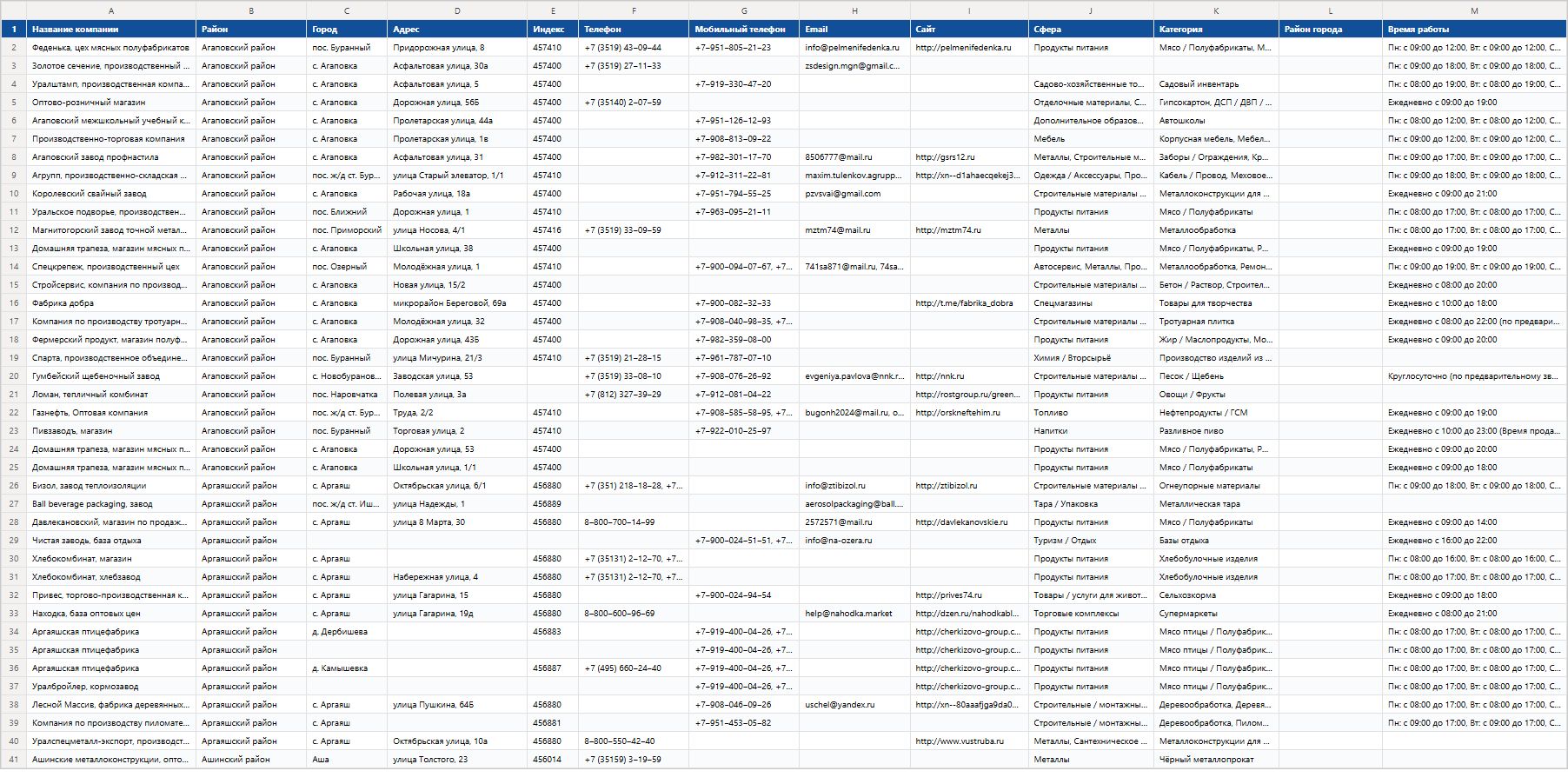Select column A by its letter header
Image resolution: width=1568 pixels, height=784 pixels.
click(111, 10)
